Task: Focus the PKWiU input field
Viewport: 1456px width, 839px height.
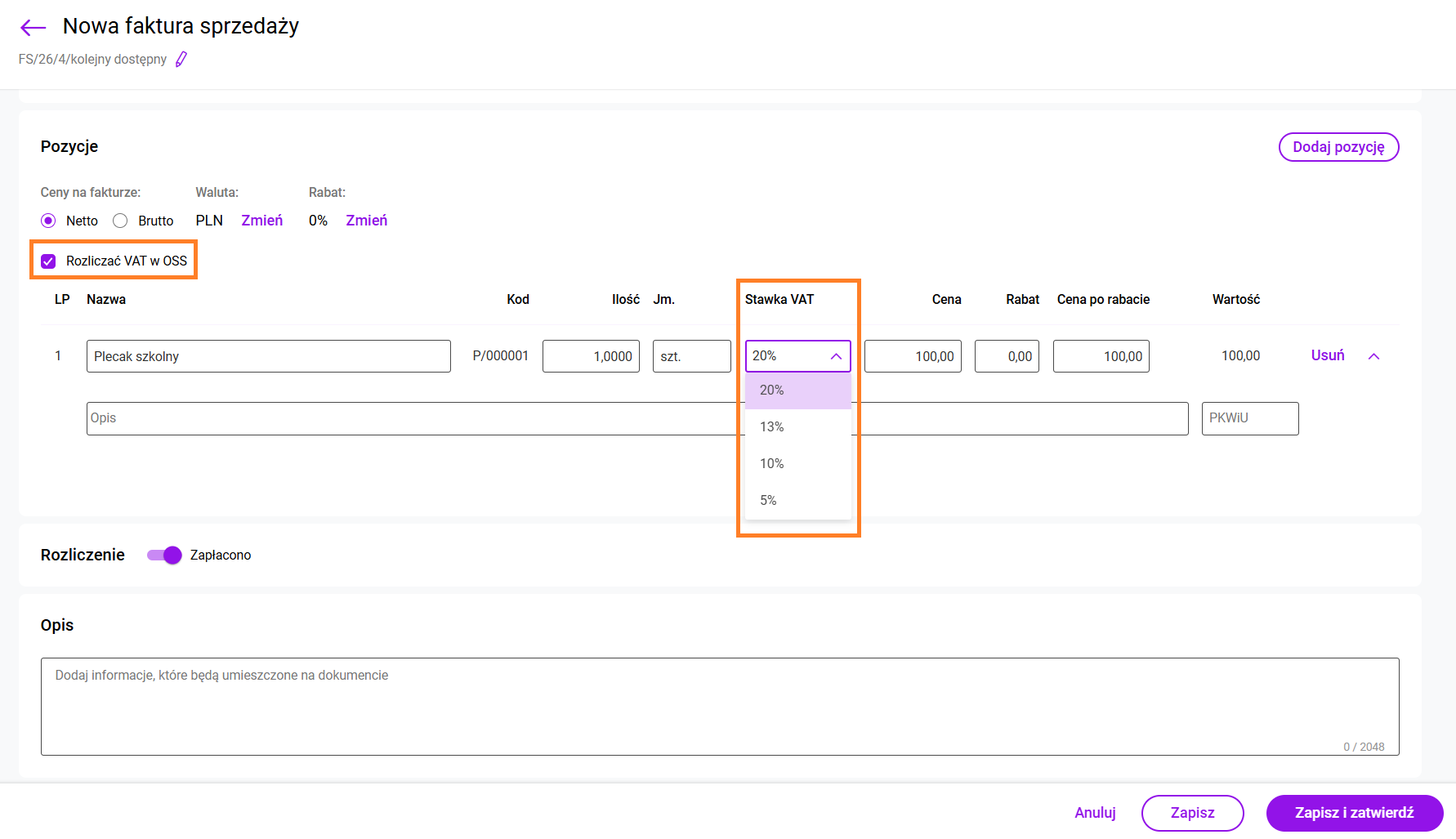Action: click(x=1249, y=418)
